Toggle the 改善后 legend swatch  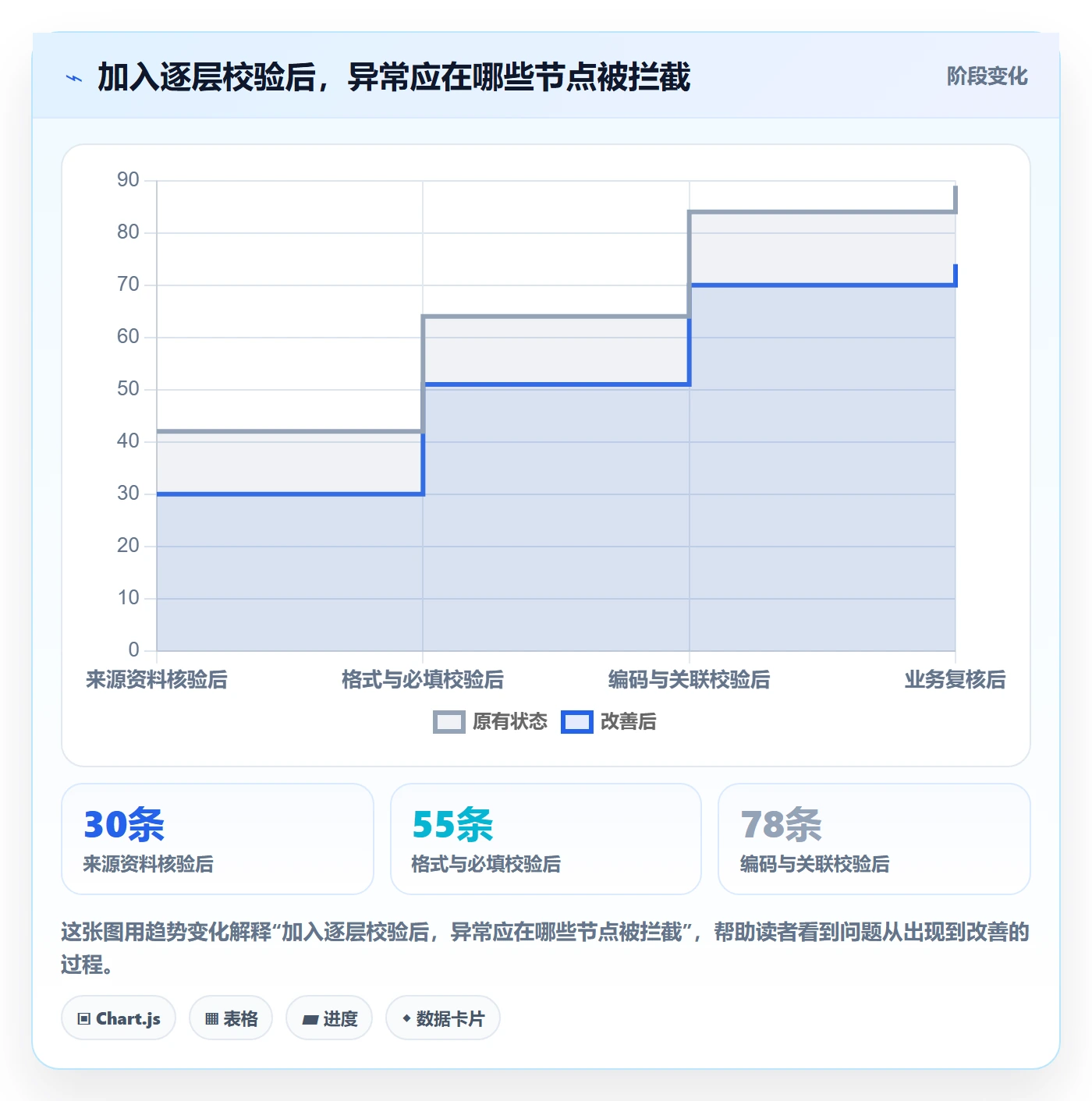[577, 722]
